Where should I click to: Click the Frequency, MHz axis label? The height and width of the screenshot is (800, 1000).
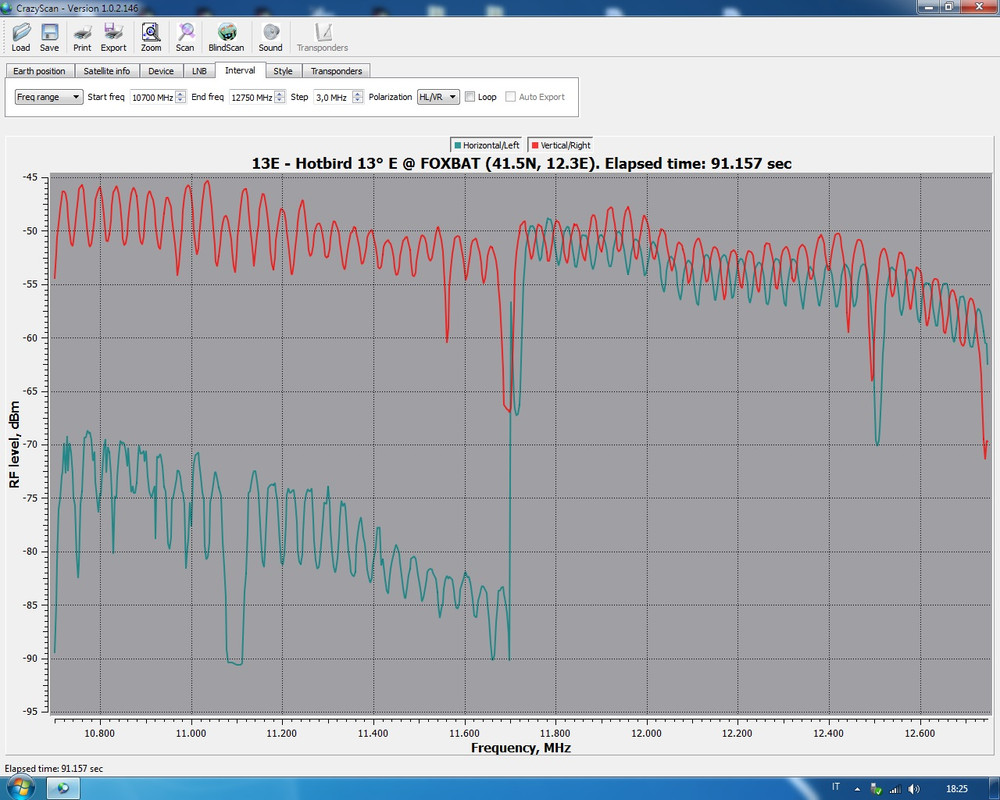pos(520,748)
